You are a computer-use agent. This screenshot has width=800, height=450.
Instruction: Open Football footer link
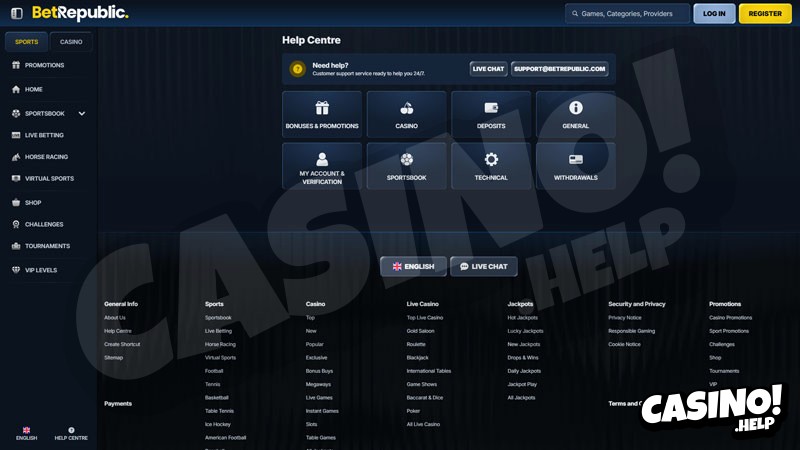click(214, 371)
